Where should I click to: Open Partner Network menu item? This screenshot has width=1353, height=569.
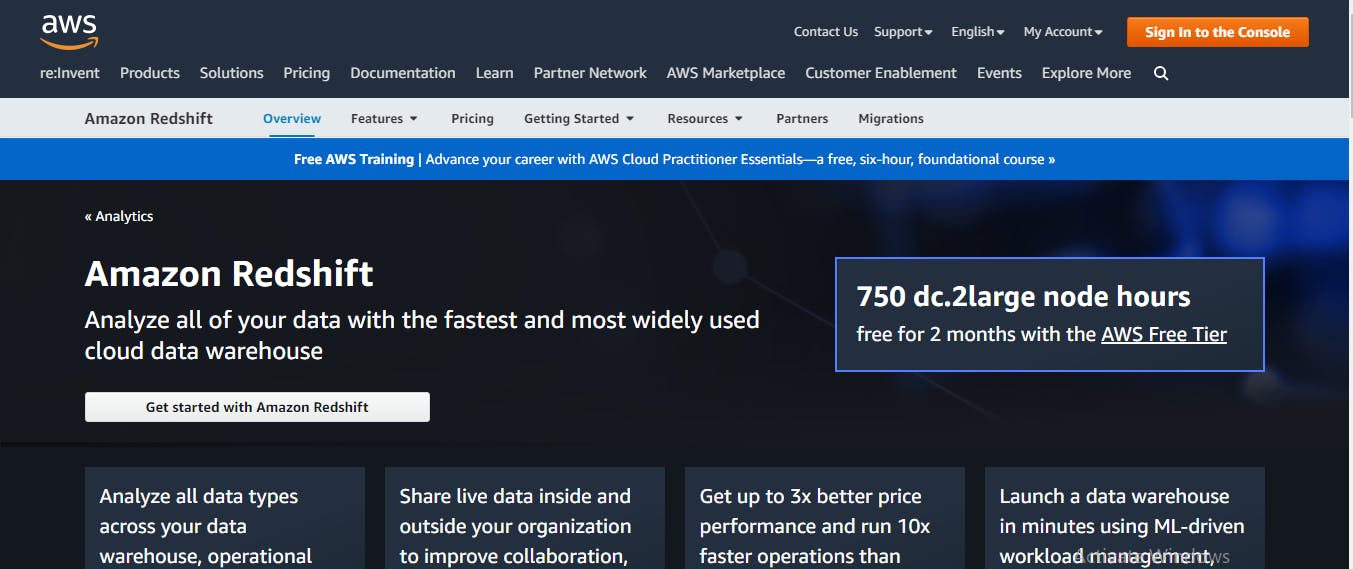pos(590,73)
